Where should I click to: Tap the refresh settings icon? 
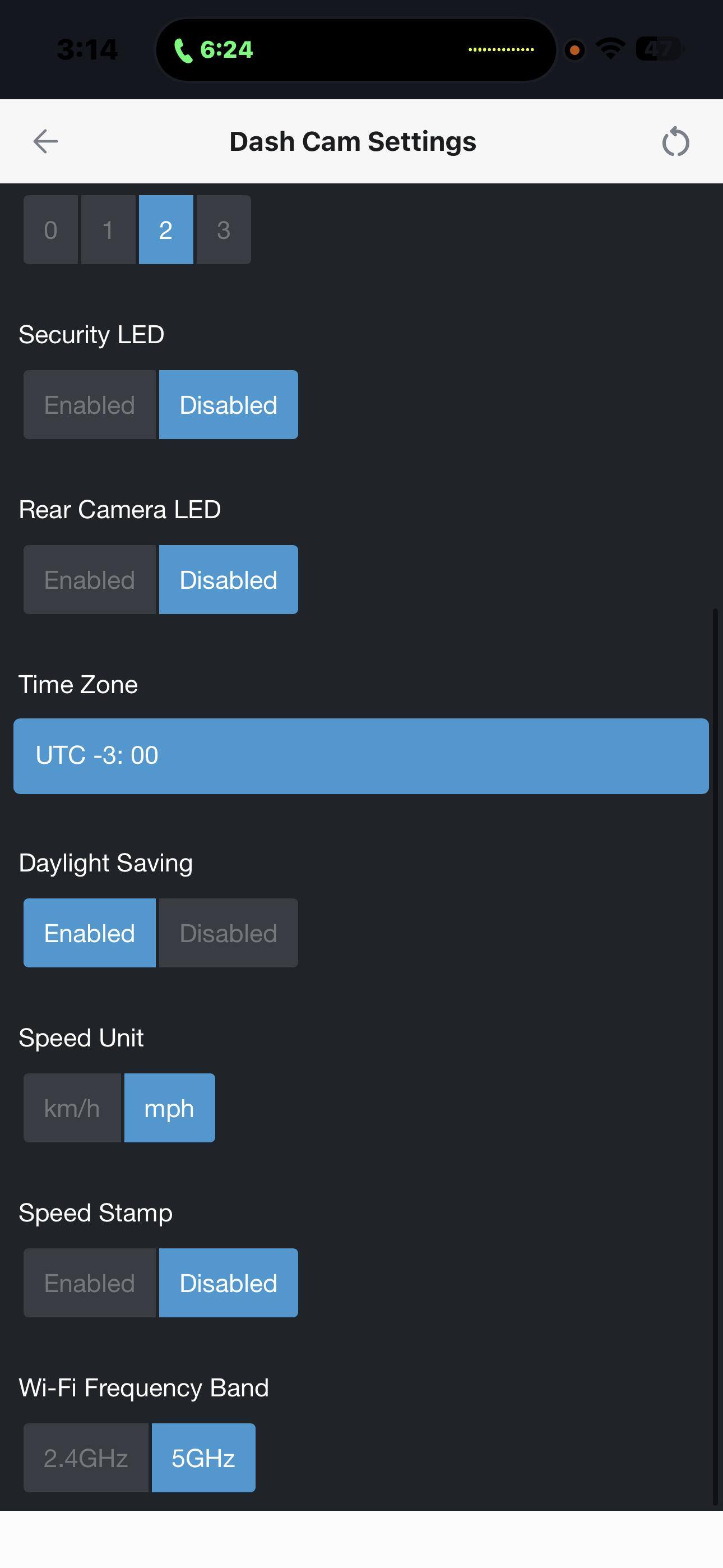[x=675, y=142]
